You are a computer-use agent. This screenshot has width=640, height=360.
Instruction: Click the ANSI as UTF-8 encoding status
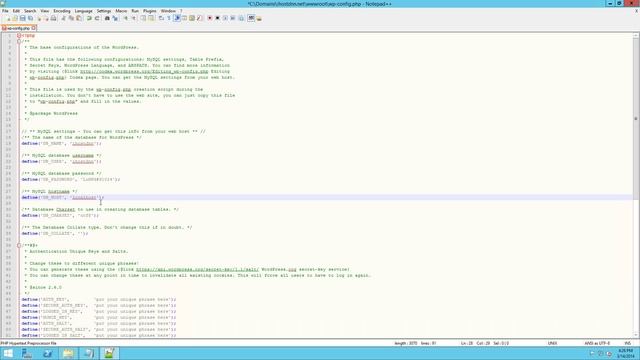[597, 343]
